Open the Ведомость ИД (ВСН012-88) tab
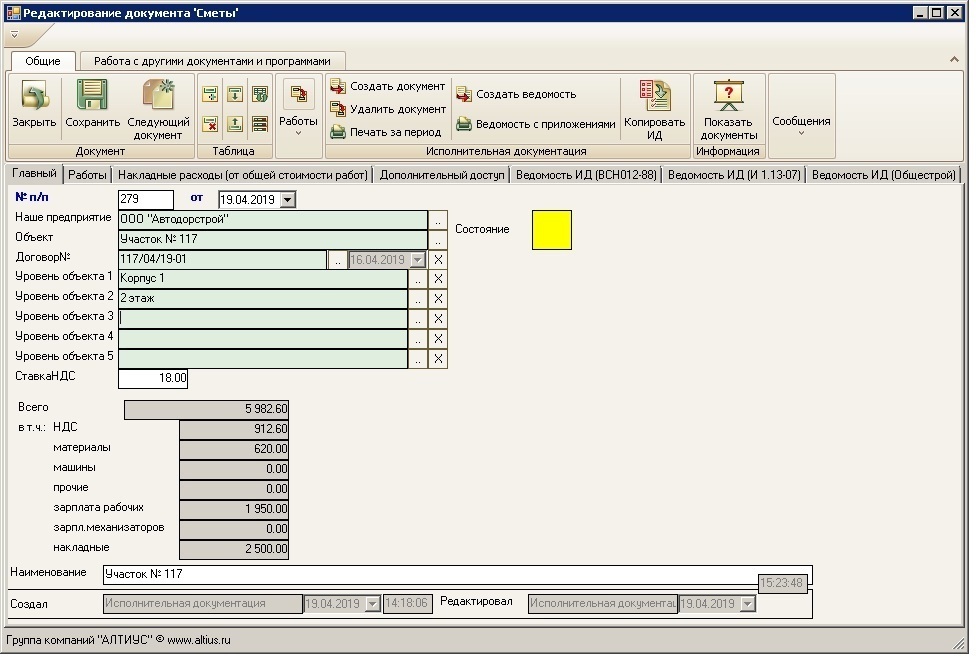This screenshot has height=656, width=976. pos(586,176)
